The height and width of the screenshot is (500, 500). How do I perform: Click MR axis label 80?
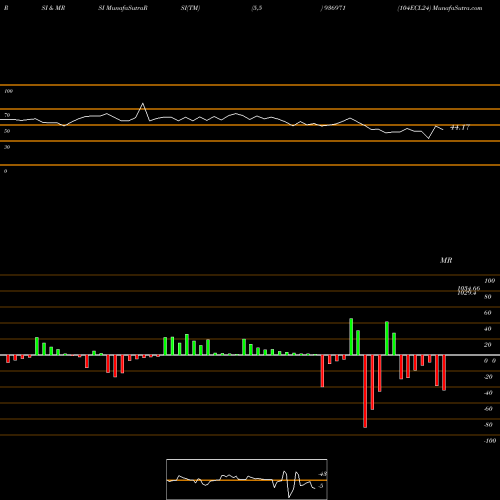tap(488, 297)
